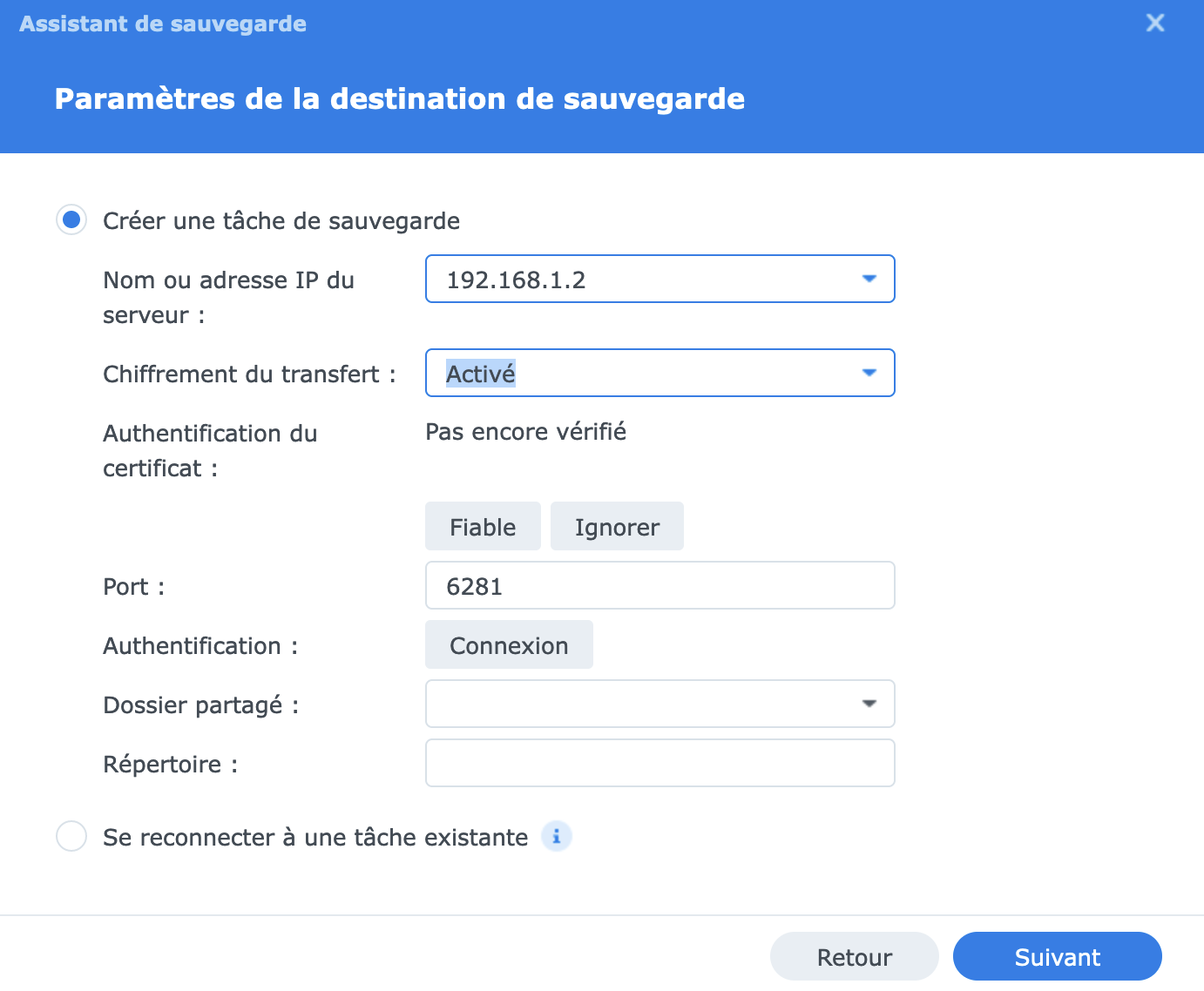1204x991 pixels.
Task: Click inside the empty Dossier partagé box
Action: (x=636, y=704)
